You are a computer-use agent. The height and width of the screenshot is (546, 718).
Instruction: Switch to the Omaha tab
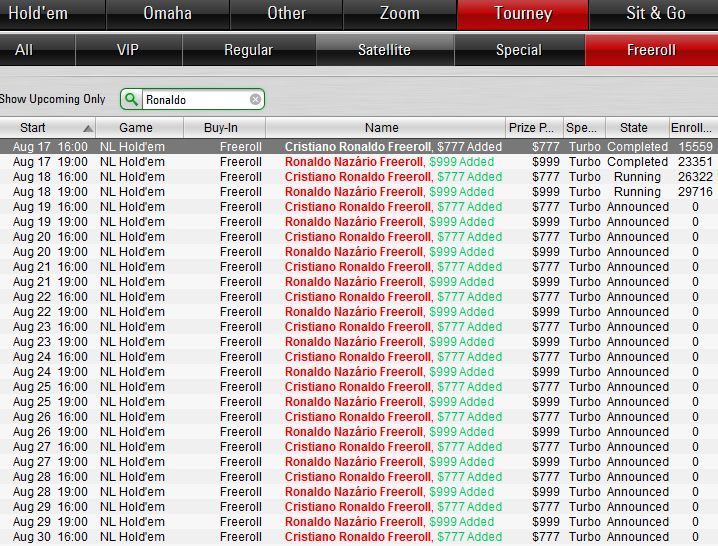click(168, 14)
